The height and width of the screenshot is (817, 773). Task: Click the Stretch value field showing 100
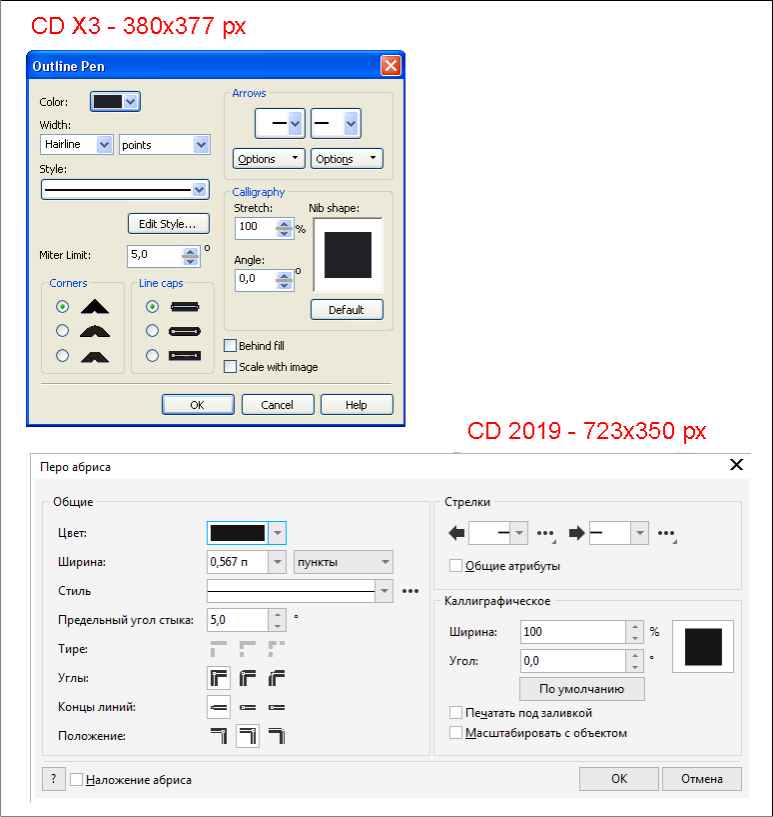[x=256, y=227]
